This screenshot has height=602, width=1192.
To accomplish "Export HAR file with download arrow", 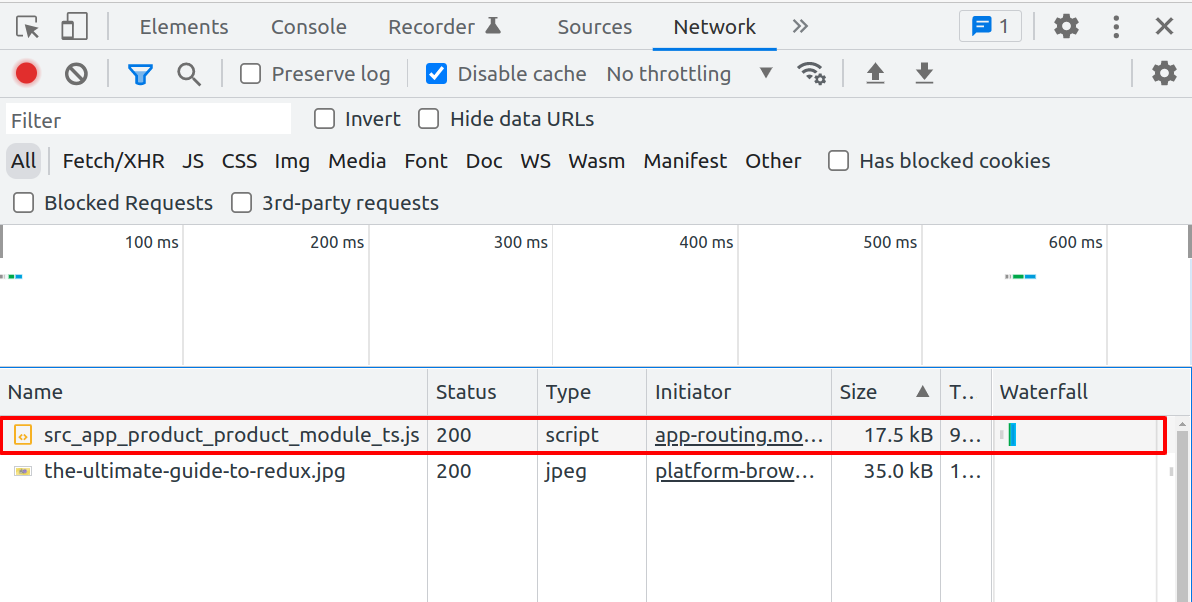I will click(x=924, y=74).
